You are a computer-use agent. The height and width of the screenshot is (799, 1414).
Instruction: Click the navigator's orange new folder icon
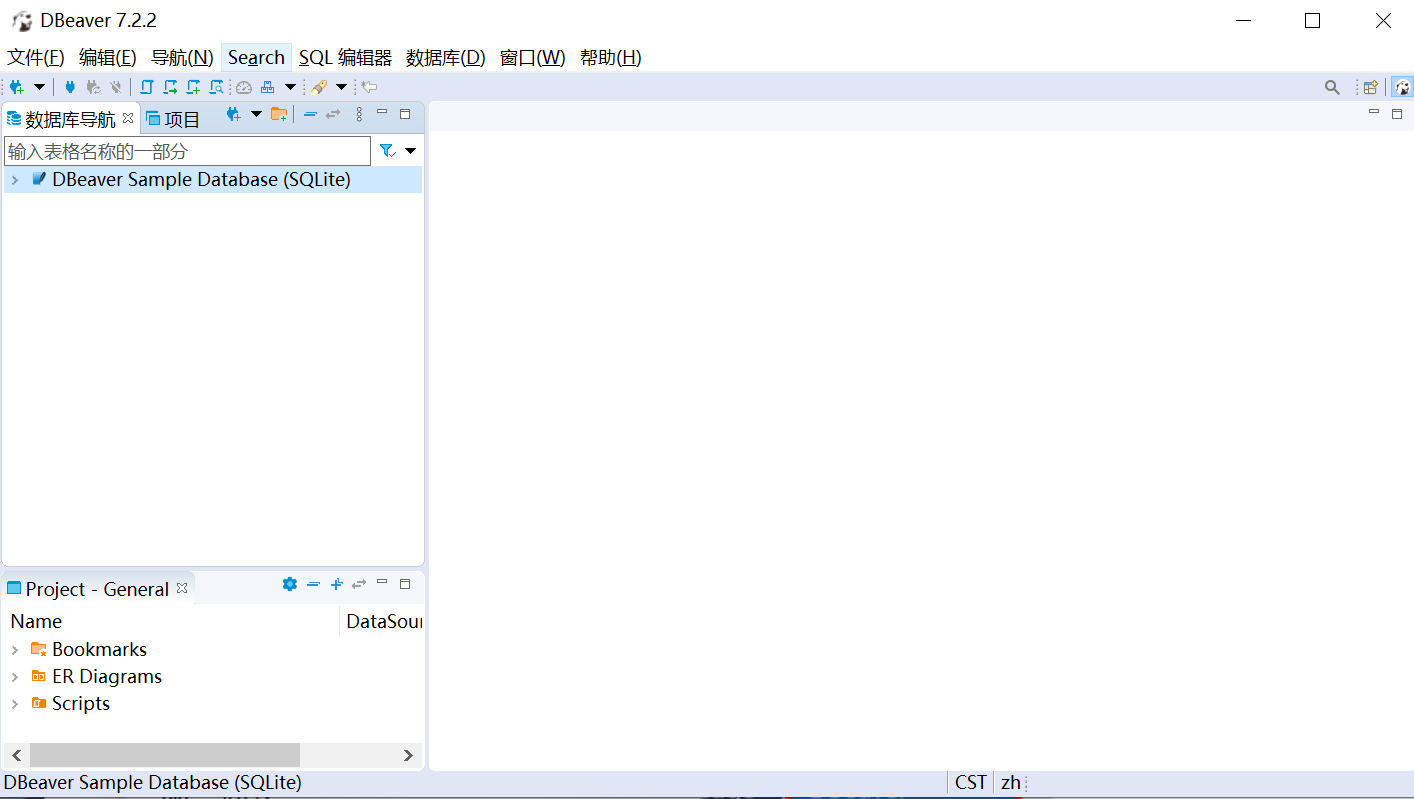279,115
